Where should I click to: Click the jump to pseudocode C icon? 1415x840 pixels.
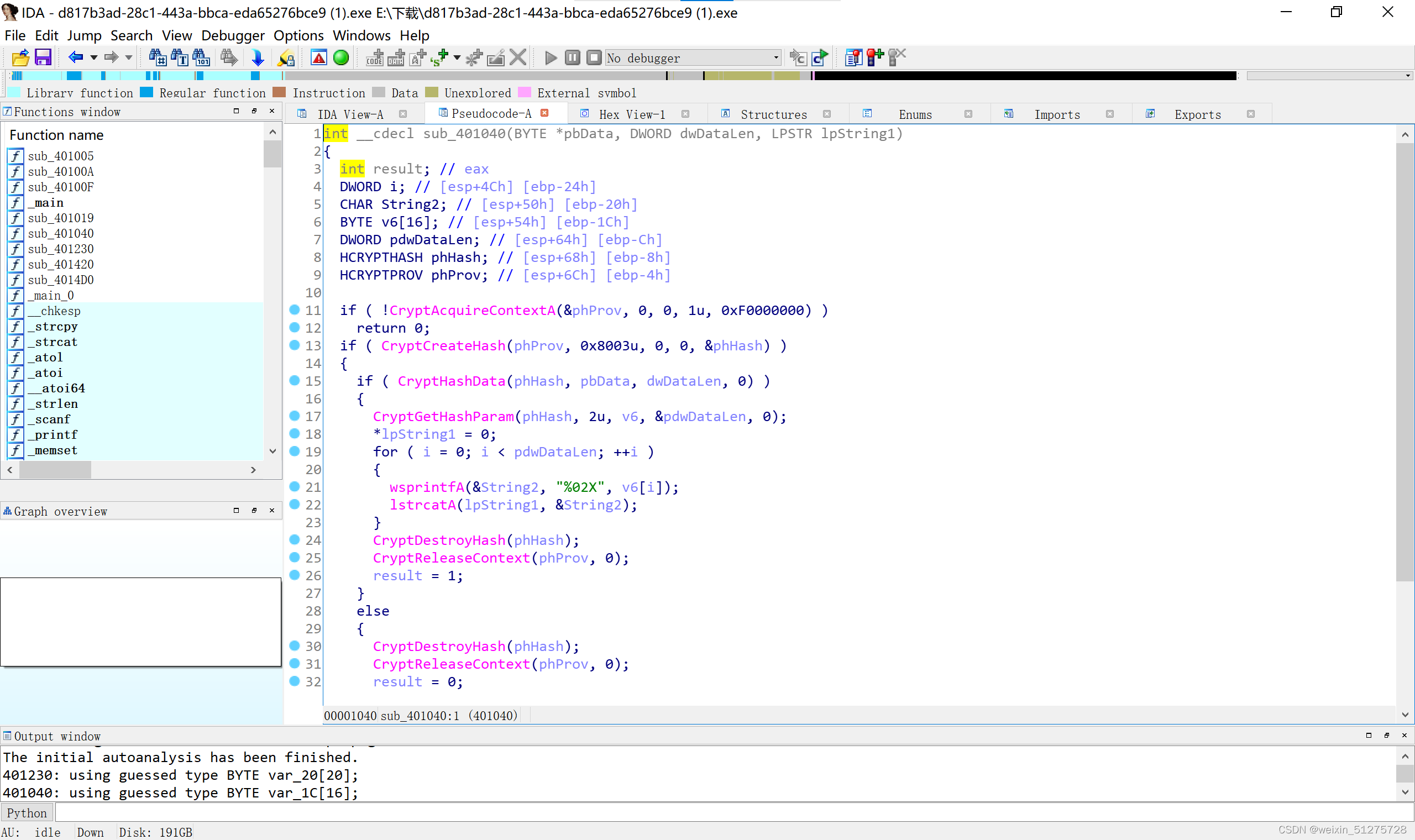[798, 57]
